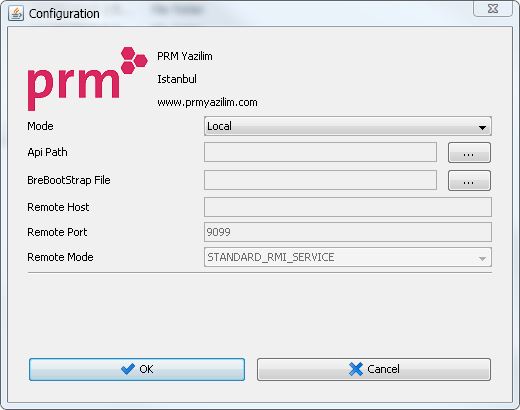Click the Remote Host input field

(x=348, y=207)
